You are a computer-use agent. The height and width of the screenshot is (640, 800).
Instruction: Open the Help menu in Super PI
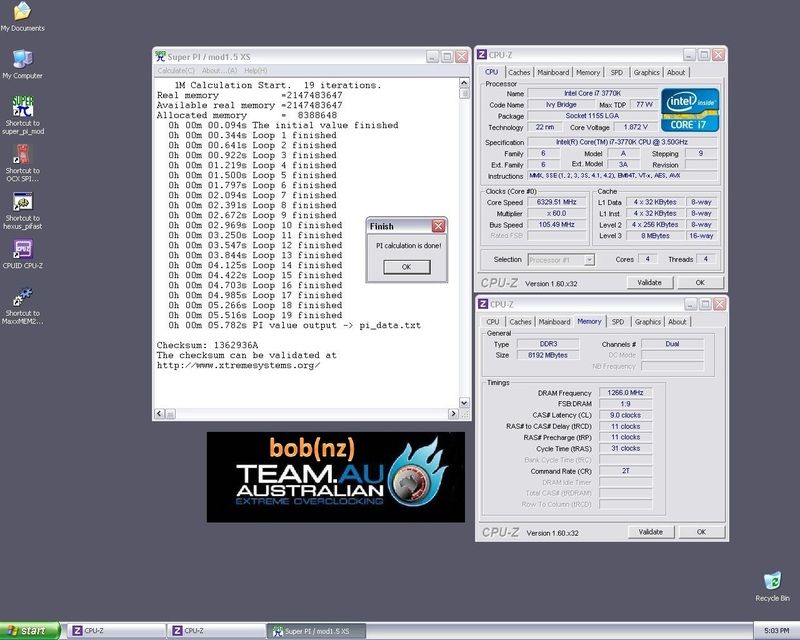click(255, 71)
